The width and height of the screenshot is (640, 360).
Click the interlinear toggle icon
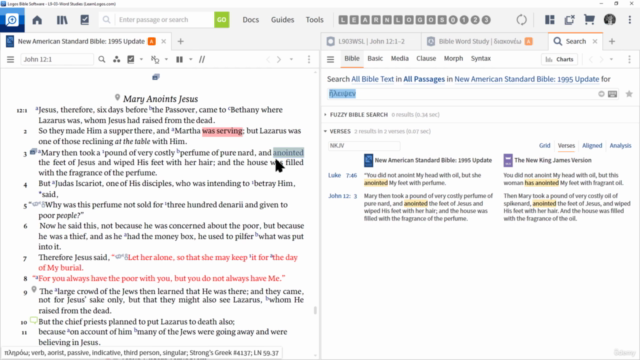coord(155,60)
